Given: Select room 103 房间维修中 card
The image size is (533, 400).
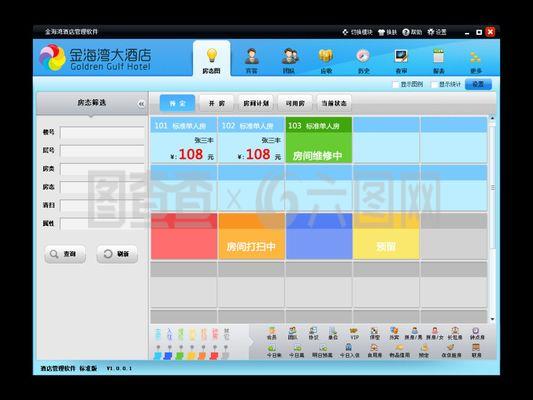Looking at the screenshot, I should [319, 140].
